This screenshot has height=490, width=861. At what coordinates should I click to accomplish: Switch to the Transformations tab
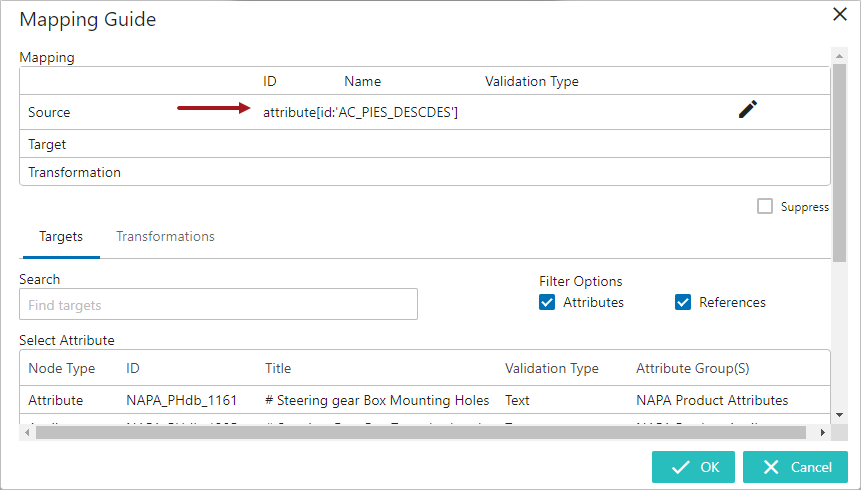click(165, 237)
